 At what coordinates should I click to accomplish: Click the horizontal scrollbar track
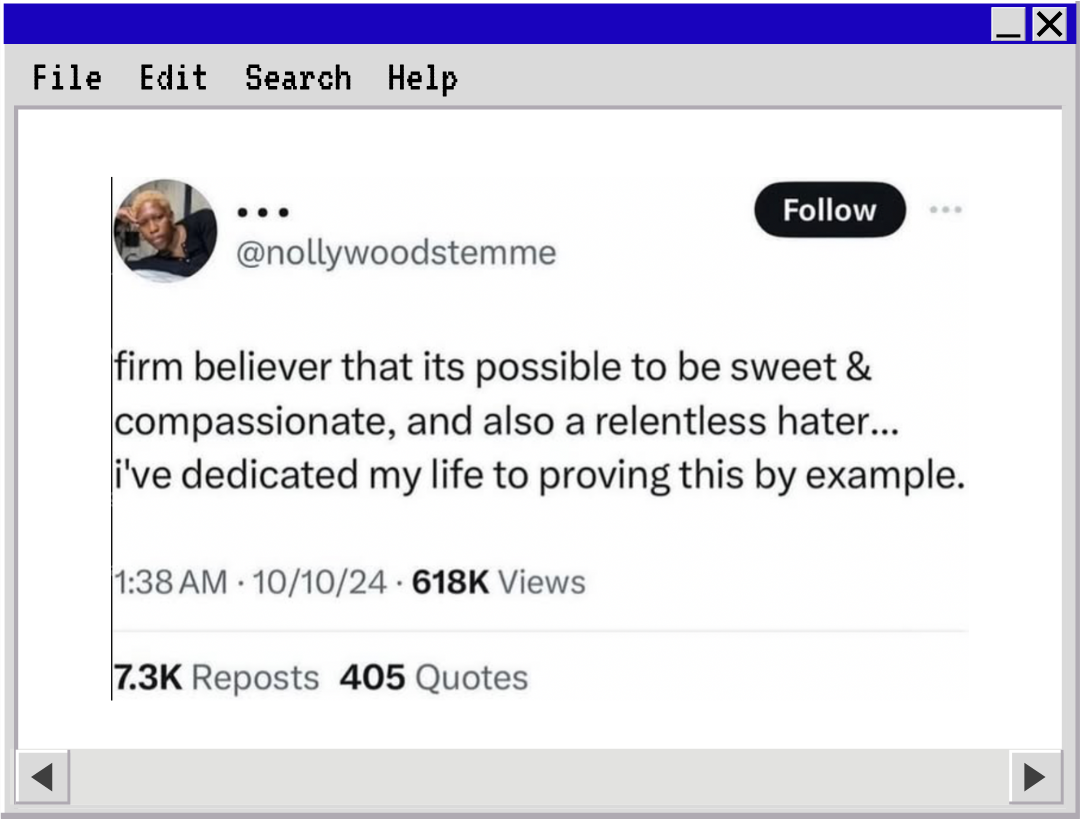click(x=540, y=777)
